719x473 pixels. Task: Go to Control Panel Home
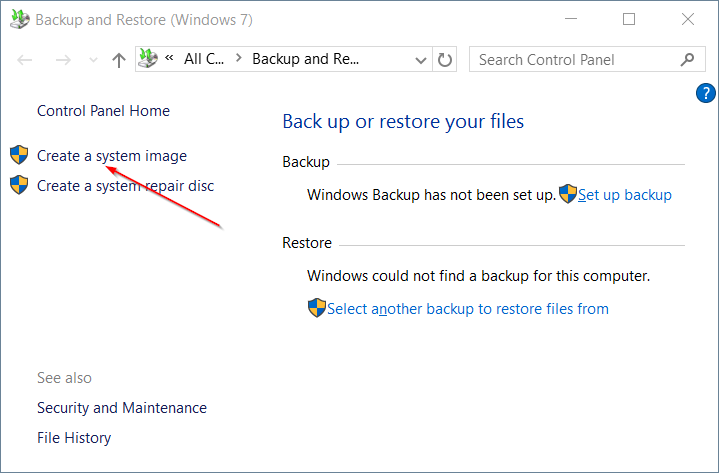point(103,111)
